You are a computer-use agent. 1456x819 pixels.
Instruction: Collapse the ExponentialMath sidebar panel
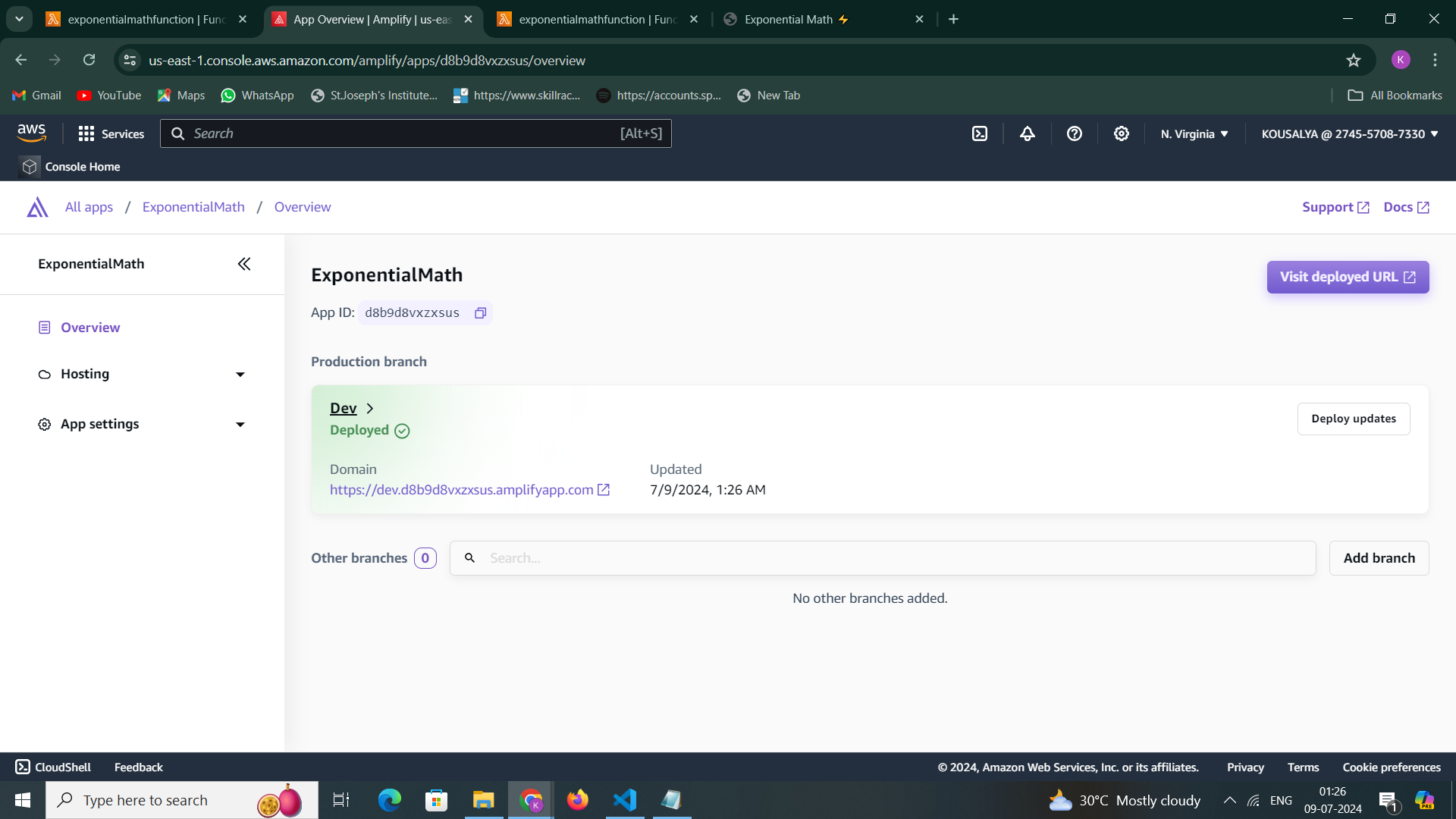pyautogui.click(x=244, y=264)
